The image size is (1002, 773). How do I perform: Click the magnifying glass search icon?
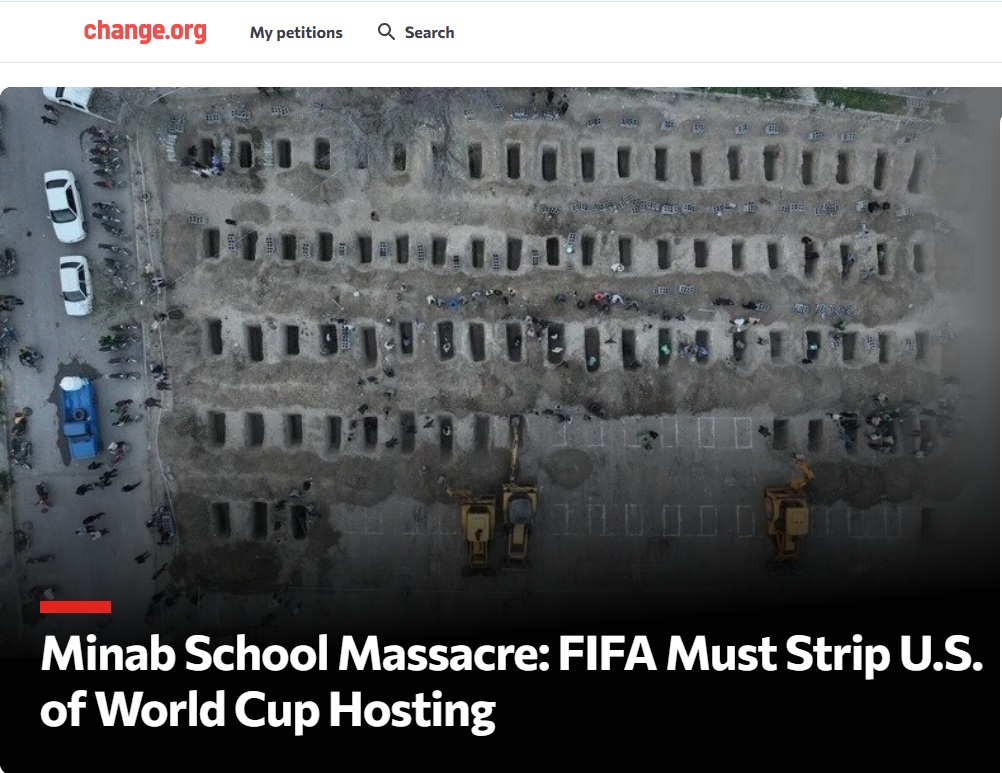click(x=386, y=32)
